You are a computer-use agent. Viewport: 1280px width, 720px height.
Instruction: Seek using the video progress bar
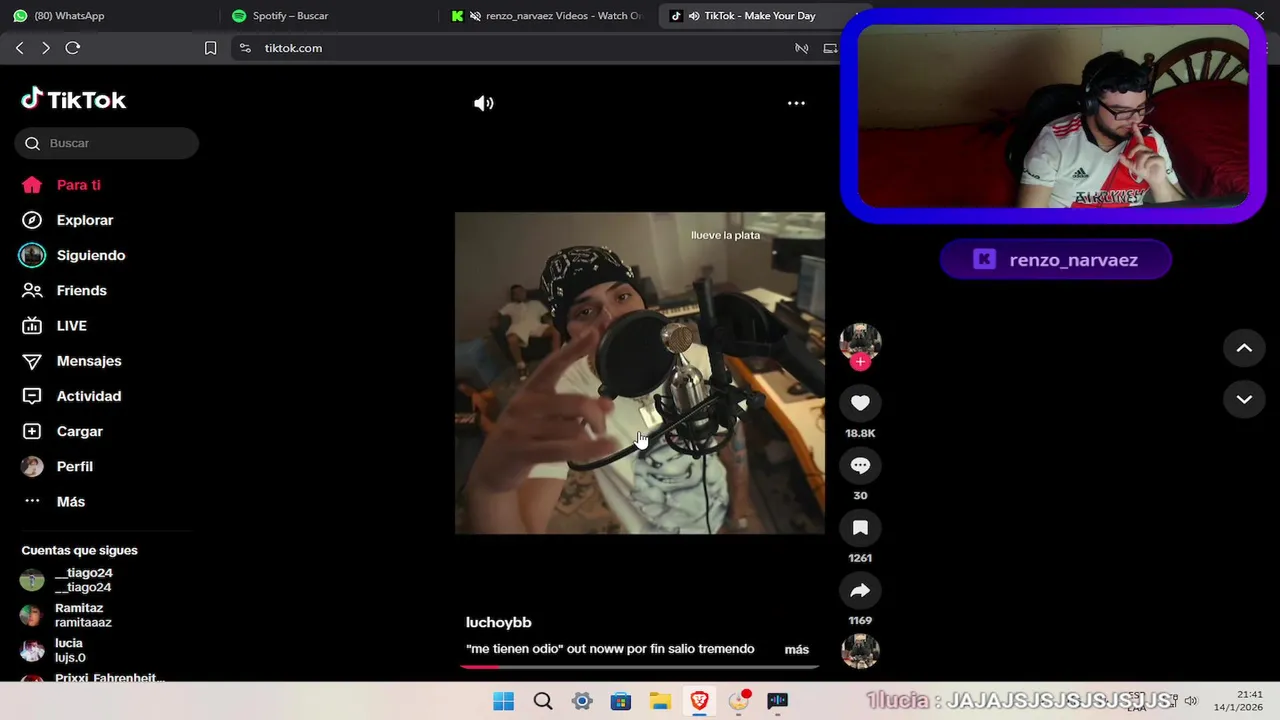point(640,666)
